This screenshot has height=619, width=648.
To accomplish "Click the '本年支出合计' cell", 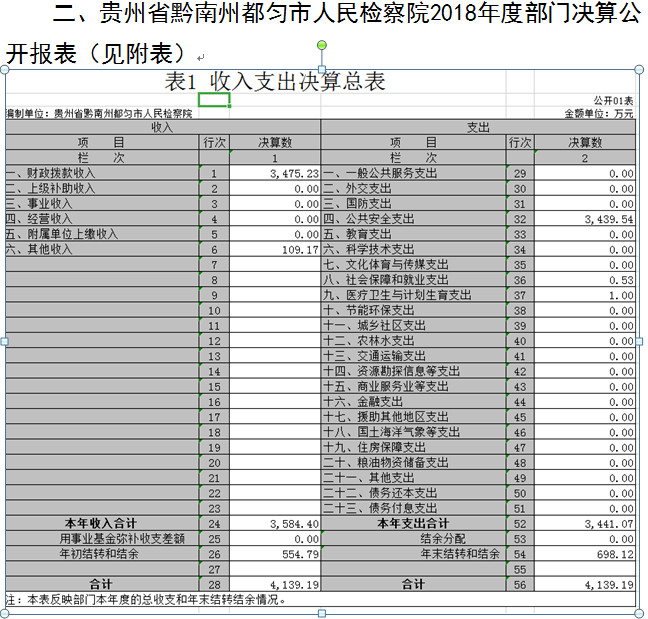I will tap(413, 524).
